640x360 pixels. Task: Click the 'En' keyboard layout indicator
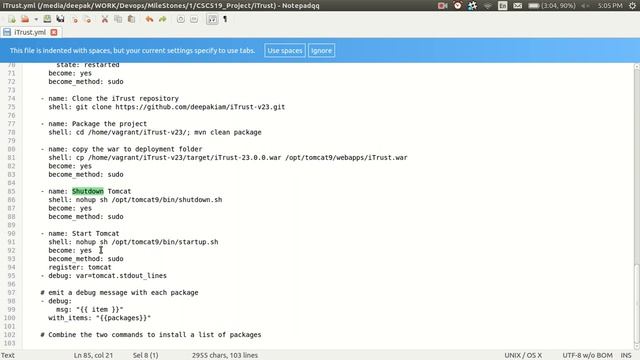(502, 6)
